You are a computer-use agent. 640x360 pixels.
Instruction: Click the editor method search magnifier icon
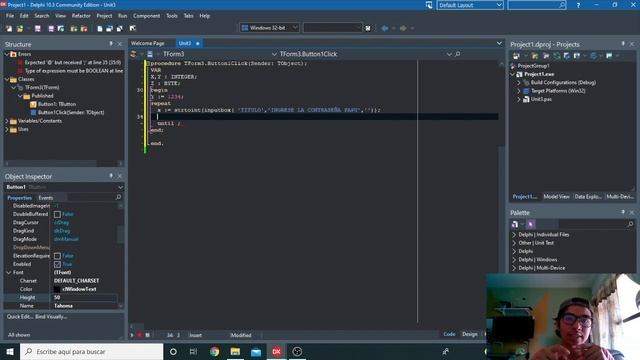458,54
